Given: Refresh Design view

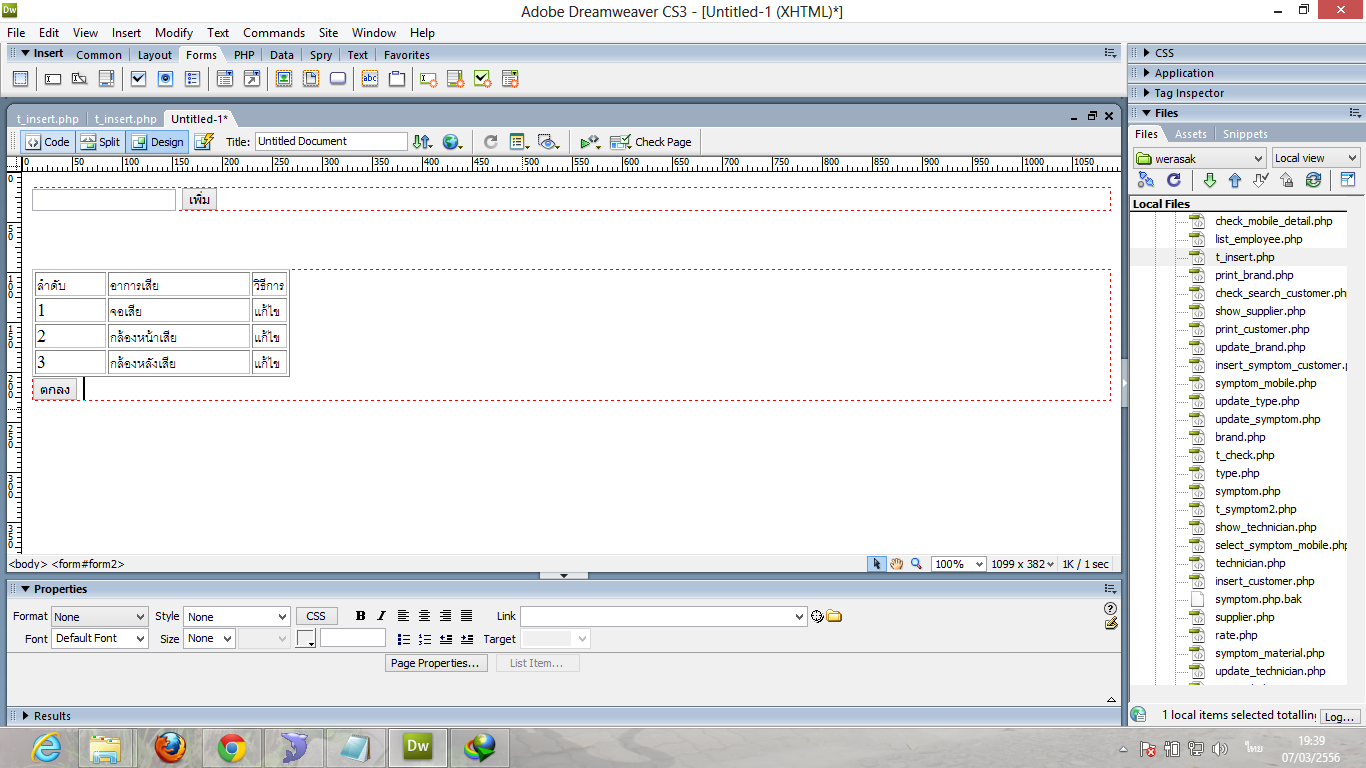Looking at the screenshot, I should click(x=490, y=142).
